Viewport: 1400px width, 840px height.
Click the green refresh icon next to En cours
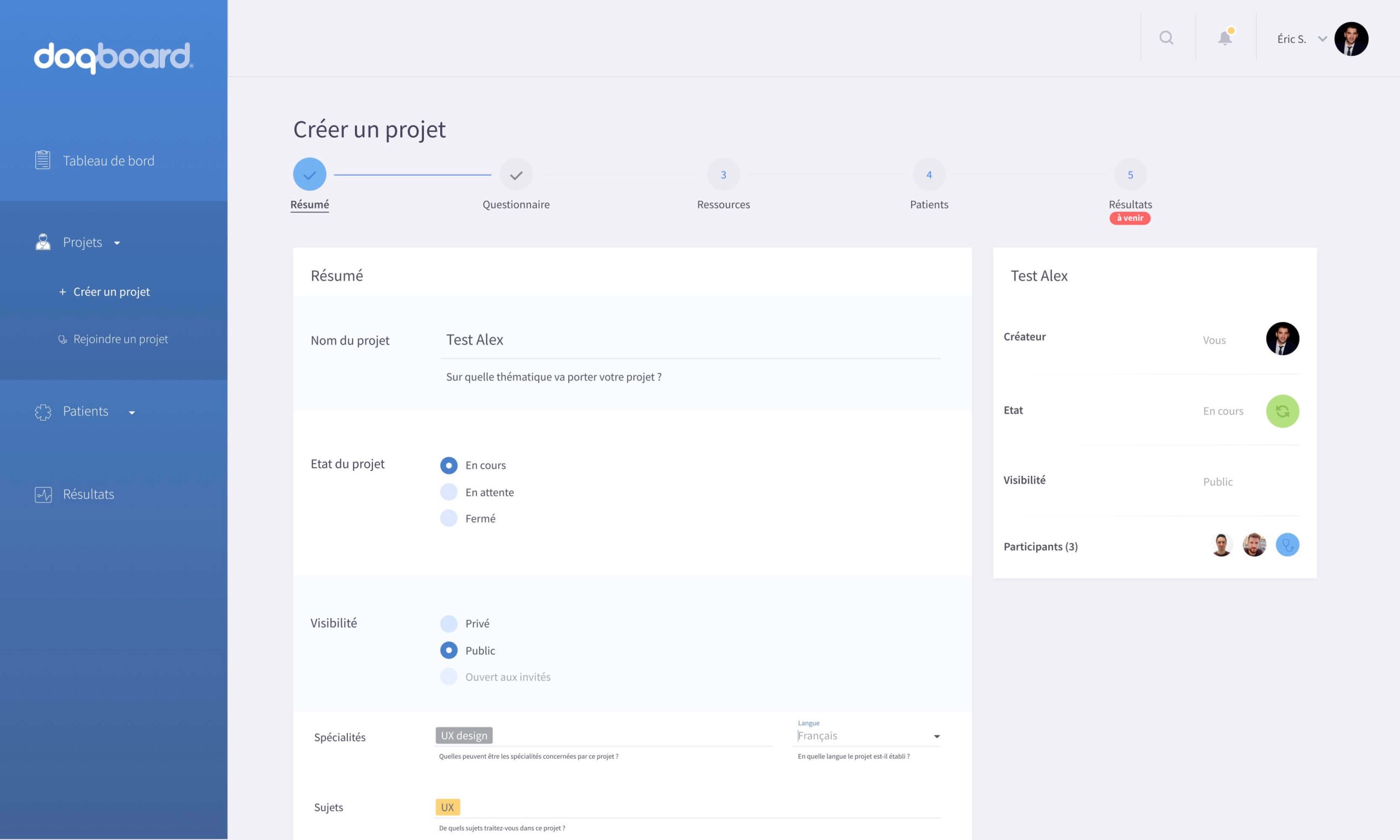[1282, 411]
